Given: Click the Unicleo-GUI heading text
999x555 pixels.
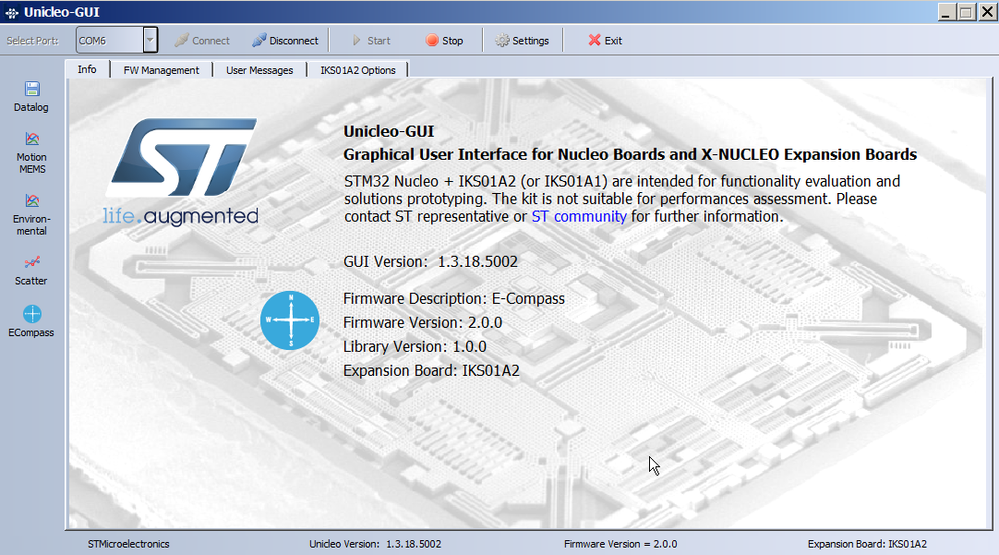Looking at the screenshot, I should (389, 131).
